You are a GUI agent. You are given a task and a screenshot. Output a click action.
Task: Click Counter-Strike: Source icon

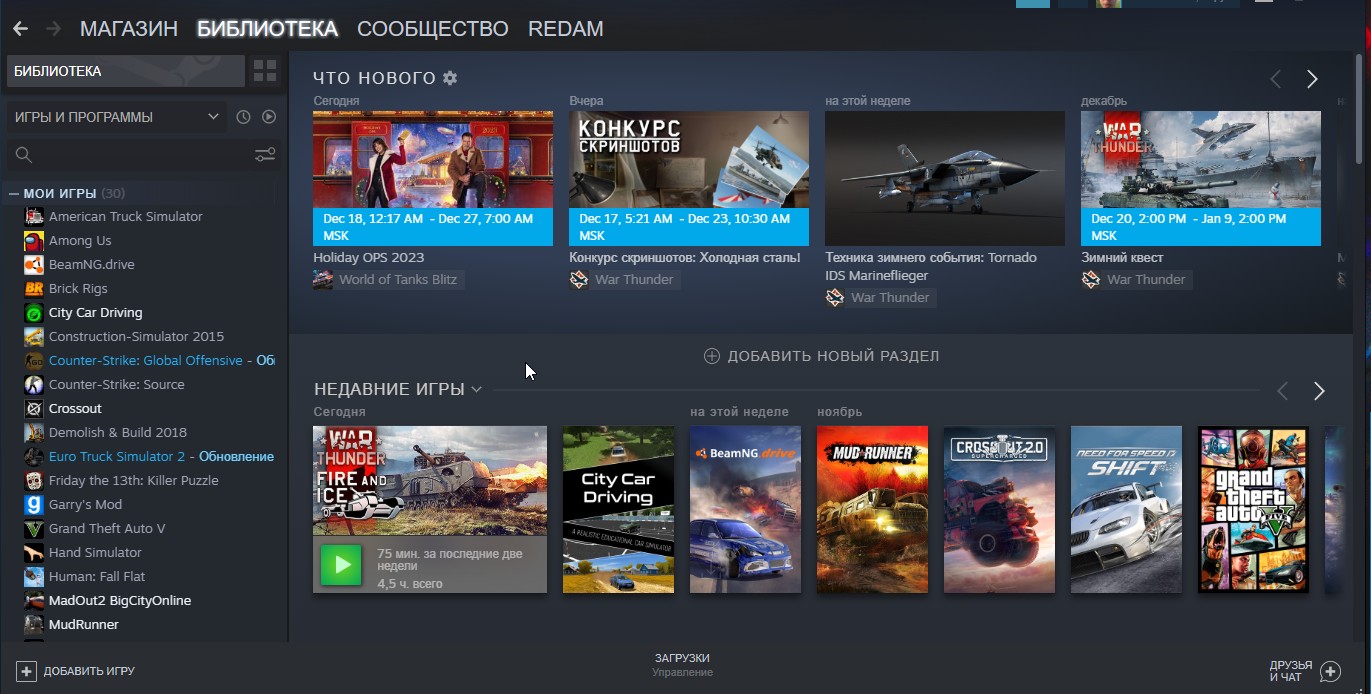[x=34, y=384]
